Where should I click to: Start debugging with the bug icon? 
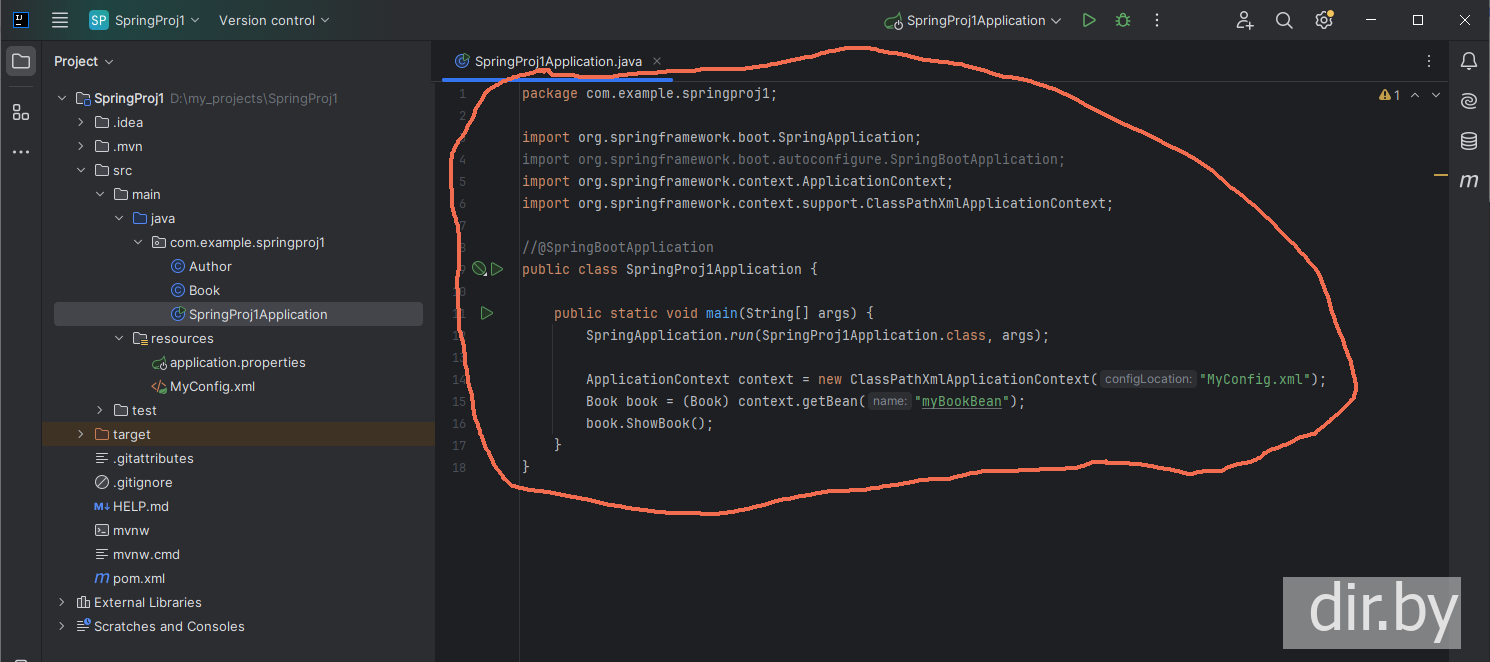point(1123,20)
